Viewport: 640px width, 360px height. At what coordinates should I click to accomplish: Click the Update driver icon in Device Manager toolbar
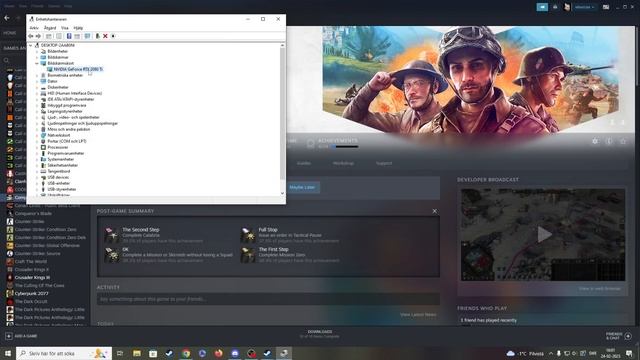pos(97,36)
